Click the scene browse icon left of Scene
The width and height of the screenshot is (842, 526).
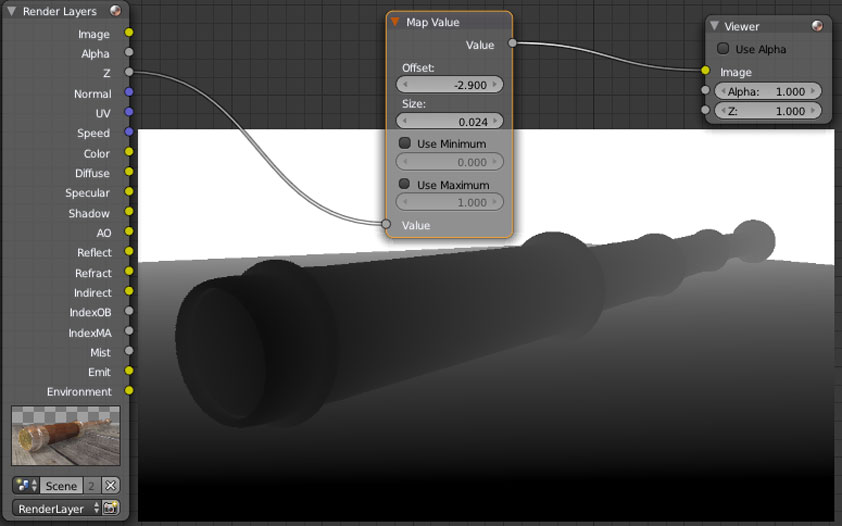pyautogui.click(x=26, y=485)
